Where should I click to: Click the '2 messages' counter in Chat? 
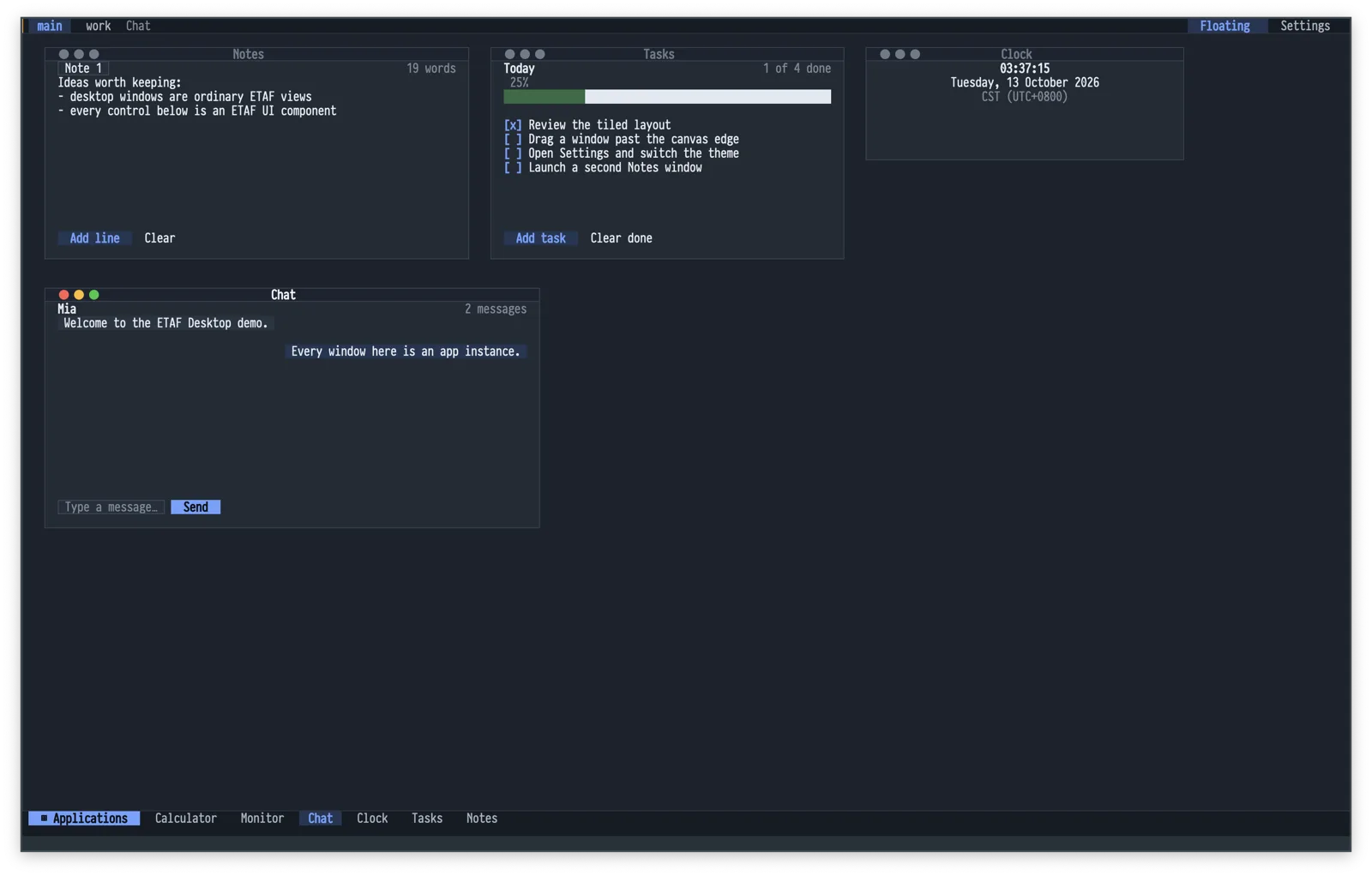pyautogui.click(x=496, y=309)
